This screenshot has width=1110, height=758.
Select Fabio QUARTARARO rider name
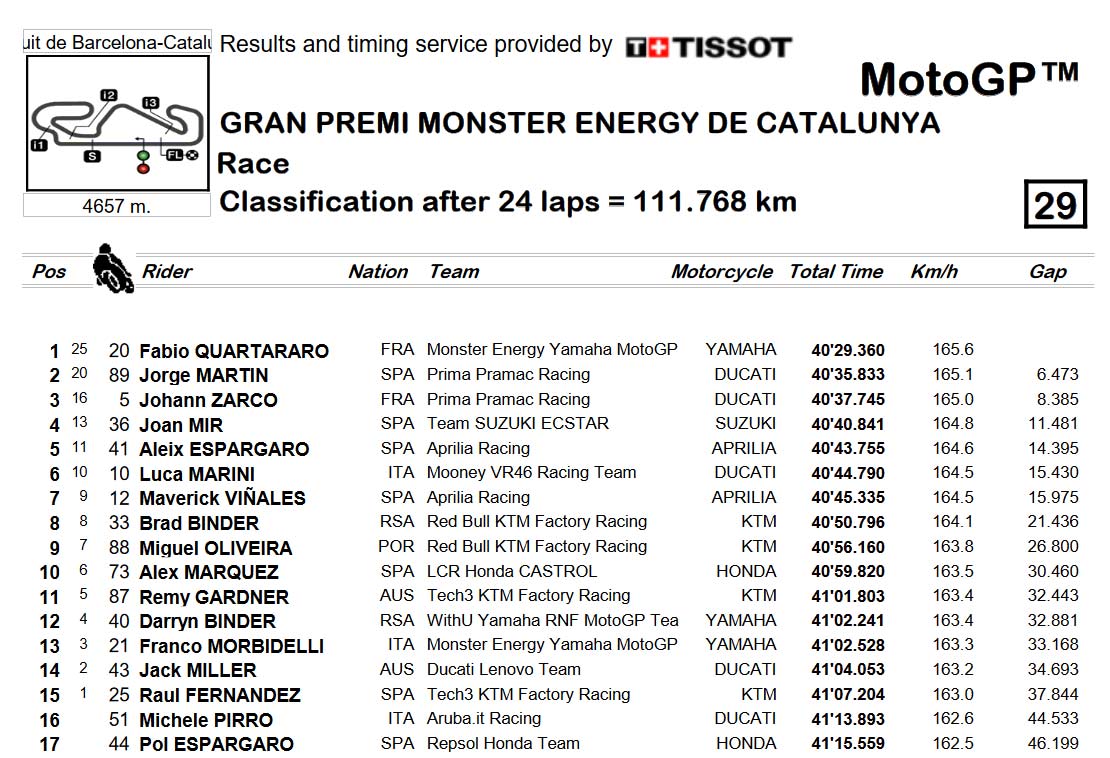[x=234, y=351]
